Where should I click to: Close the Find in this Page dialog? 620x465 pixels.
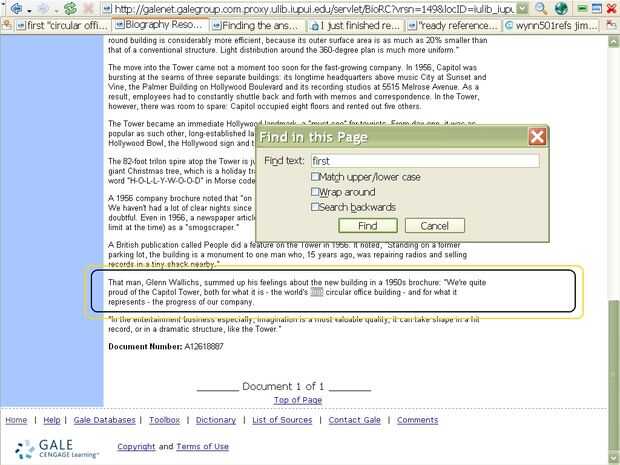537,137
